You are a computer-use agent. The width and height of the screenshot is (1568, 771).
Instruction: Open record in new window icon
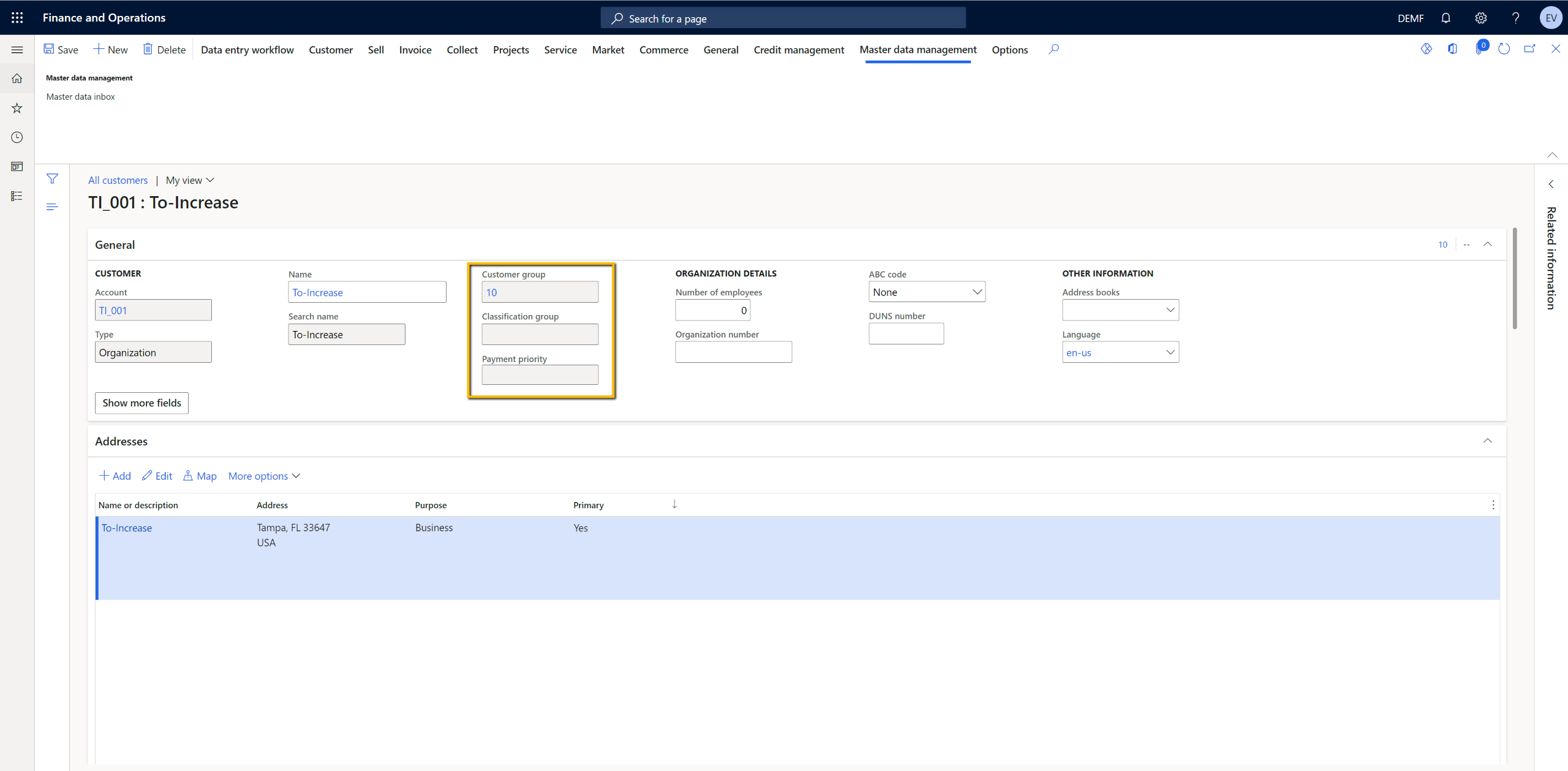(1531, 48)
